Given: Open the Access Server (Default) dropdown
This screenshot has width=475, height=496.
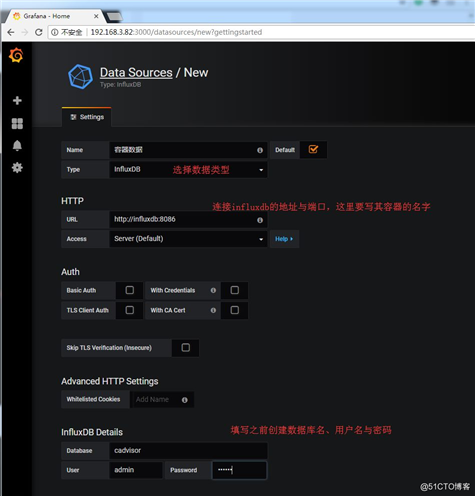Looking at the screenshot, I should (188, 239).
